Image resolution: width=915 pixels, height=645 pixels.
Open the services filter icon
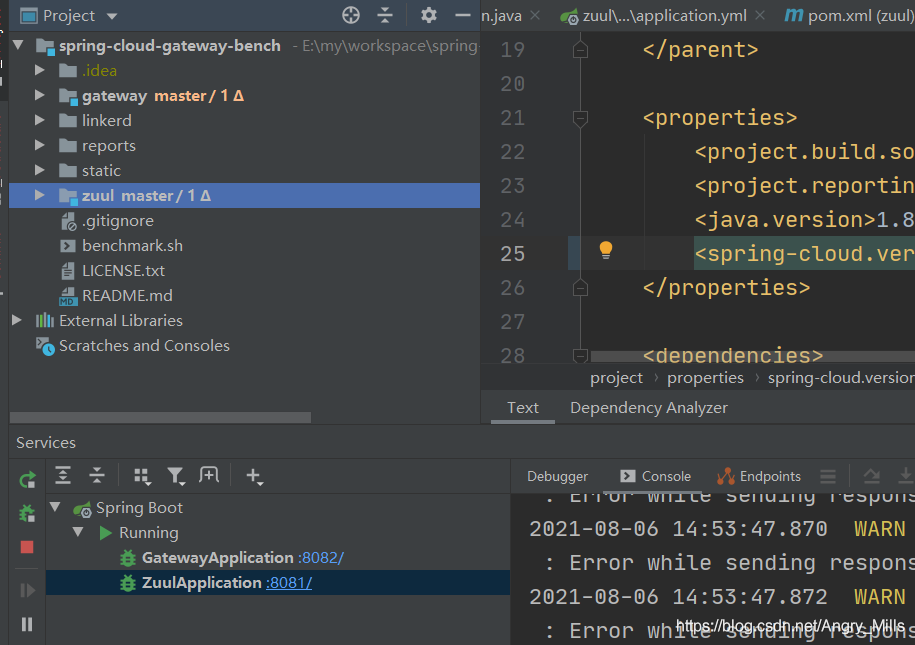click(x=176, y=476)
